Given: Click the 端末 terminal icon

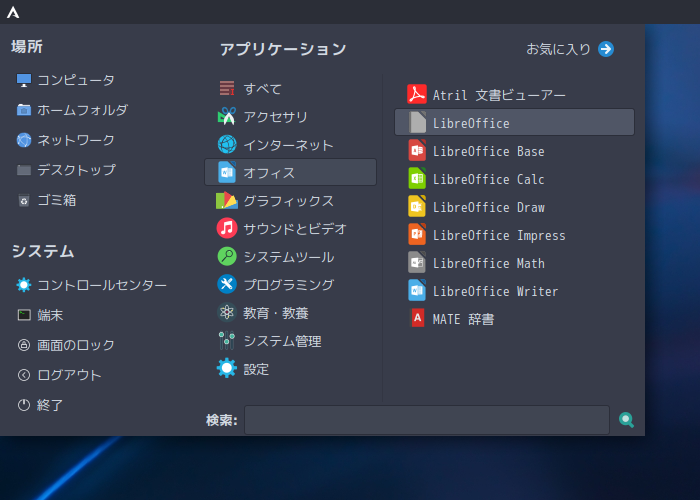Looking at the screenshot, I should [x=24, y=315].
